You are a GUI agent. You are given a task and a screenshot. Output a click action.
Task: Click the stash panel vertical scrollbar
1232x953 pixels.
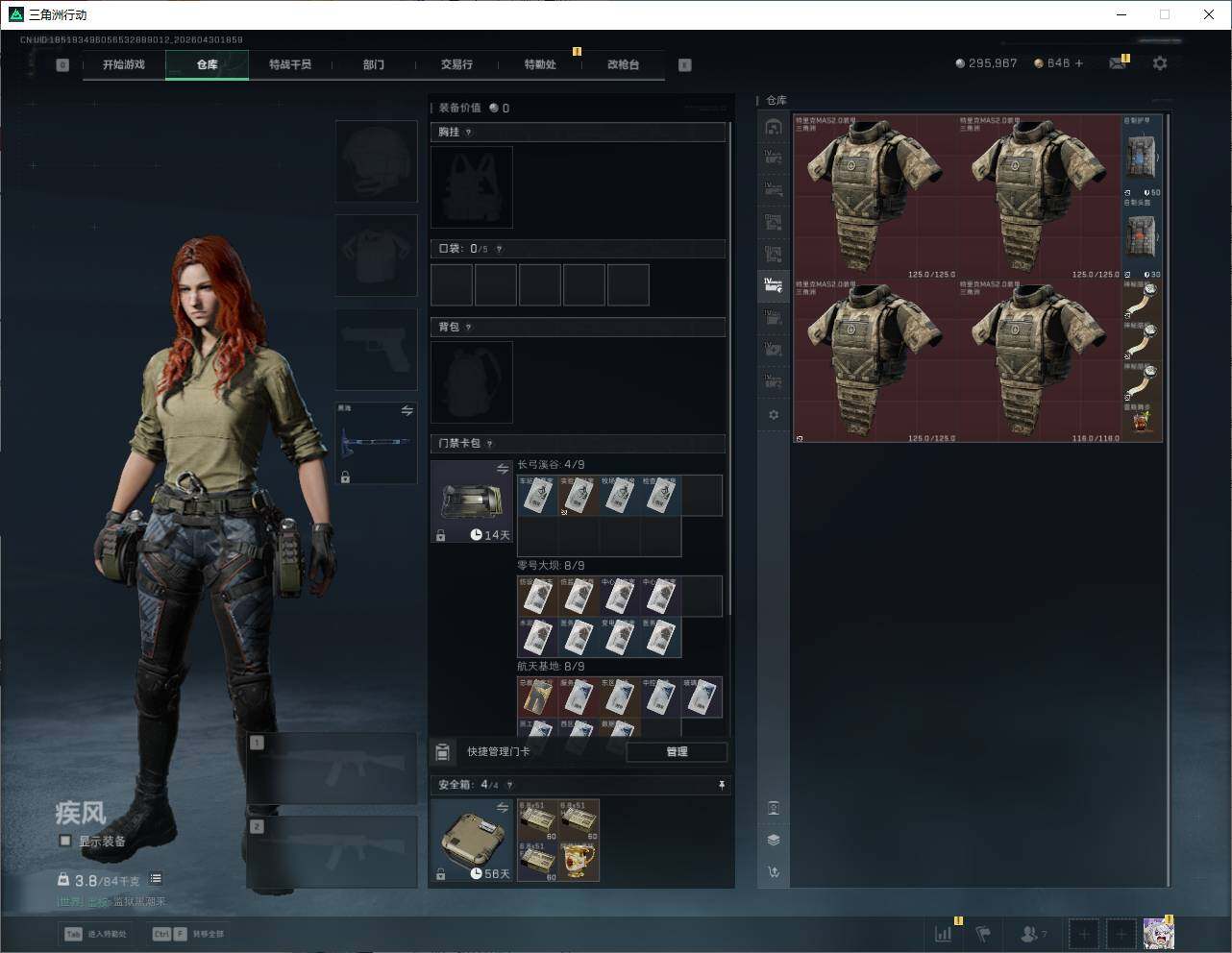click(x=1168, y=500)
